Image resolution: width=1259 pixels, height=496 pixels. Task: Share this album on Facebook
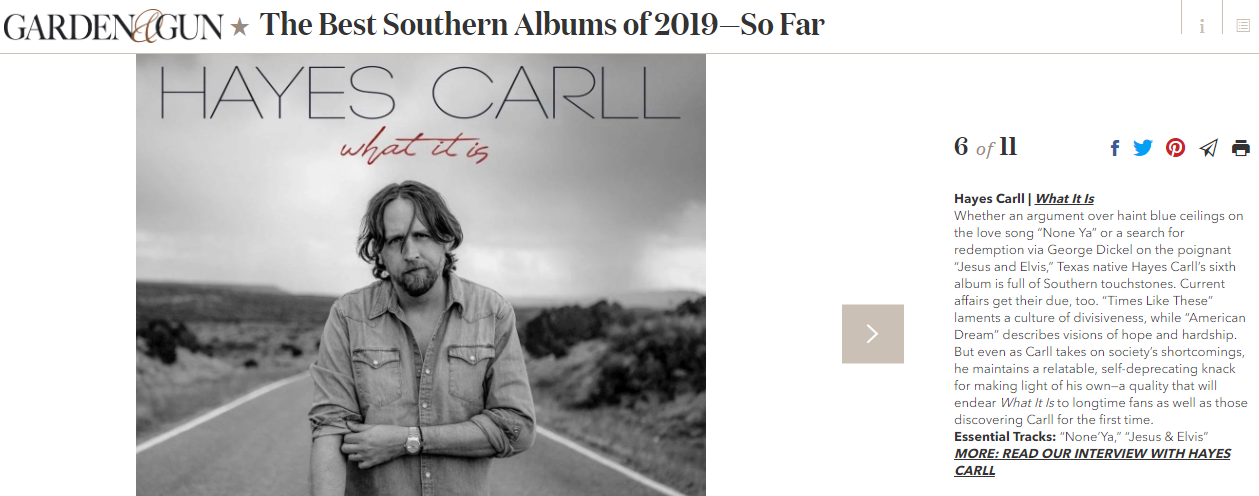1115,148
